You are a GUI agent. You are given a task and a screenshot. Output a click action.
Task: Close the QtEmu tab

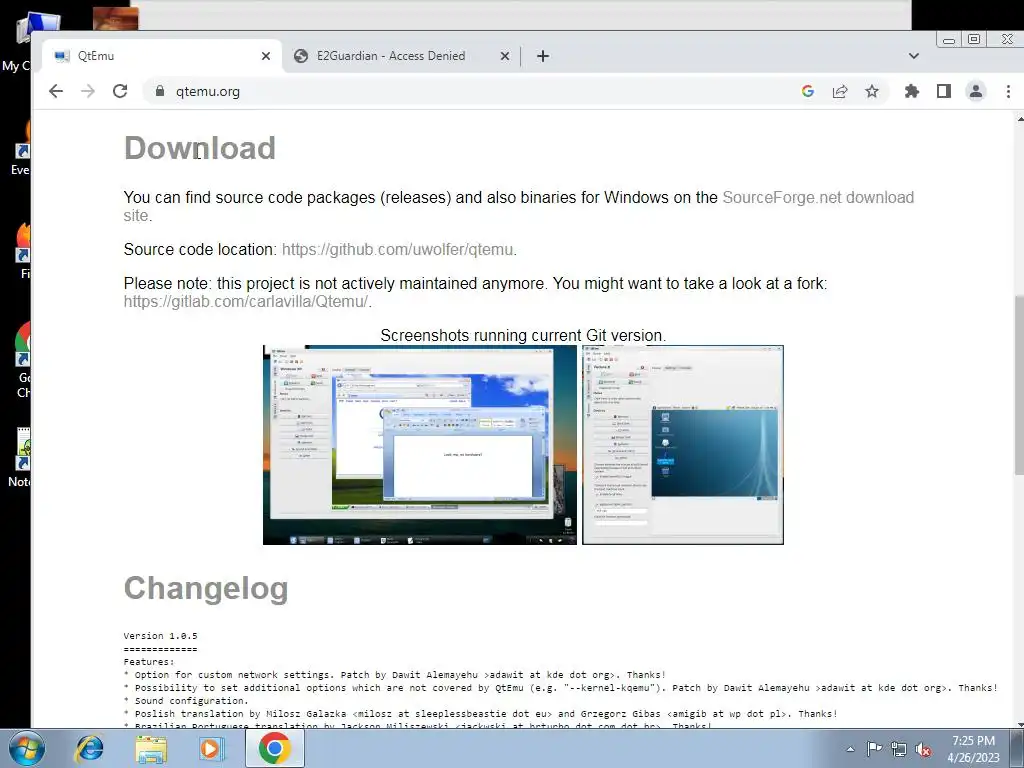point(266,56)
